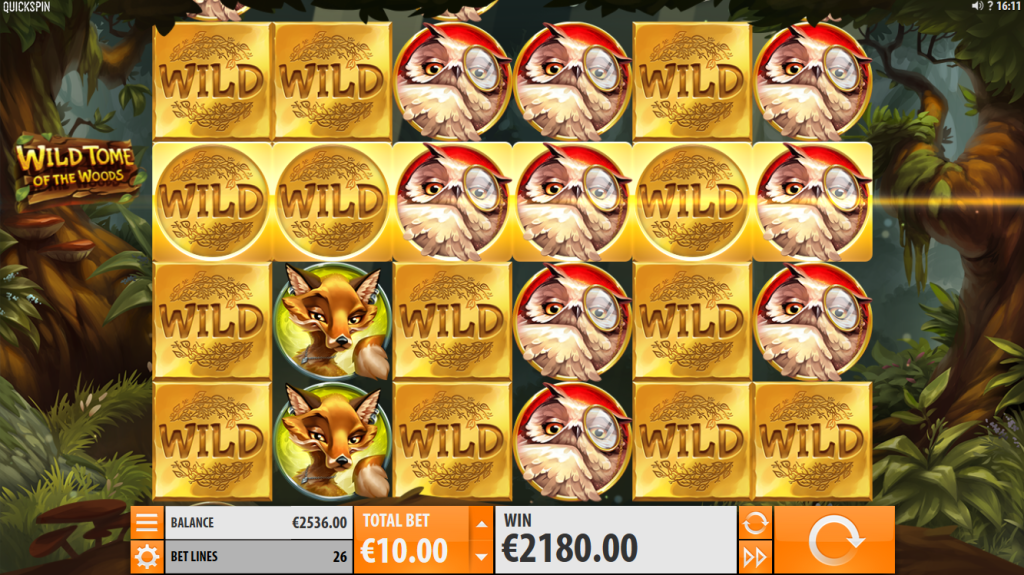Click the Wild Tome of the Woods logo
Screen dimensions: 1024x575
tap(76, 169)
